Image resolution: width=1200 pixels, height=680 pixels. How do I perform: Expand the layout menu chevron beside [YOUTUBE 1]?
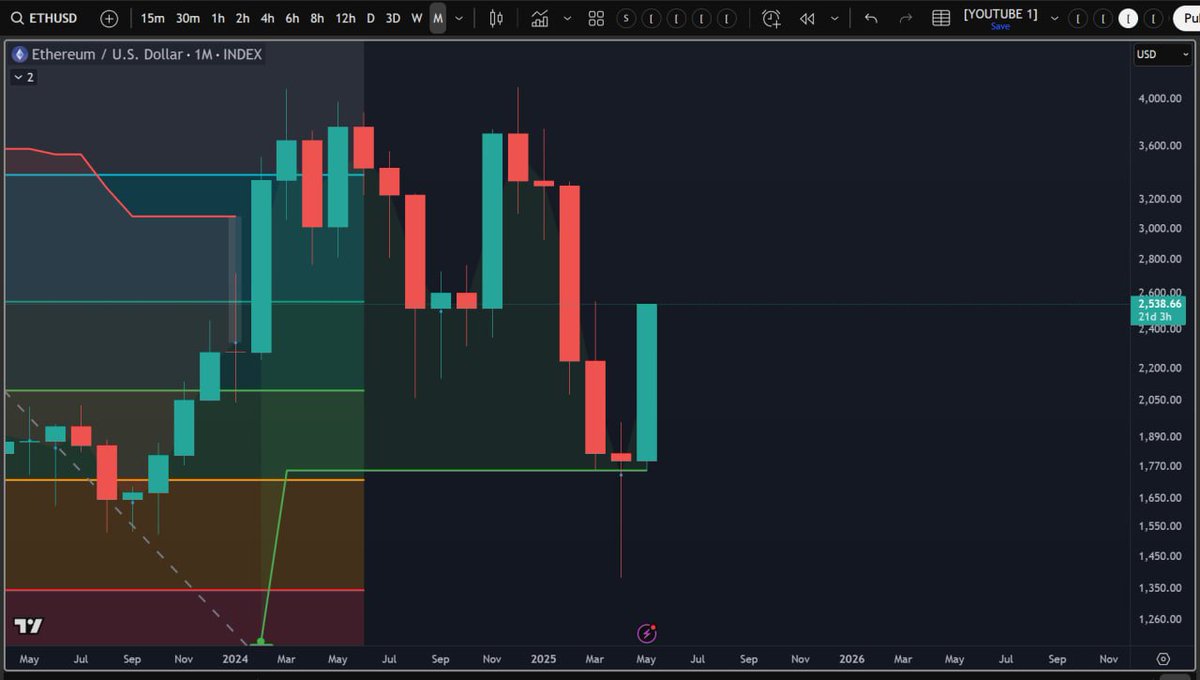click(1054, 18)
